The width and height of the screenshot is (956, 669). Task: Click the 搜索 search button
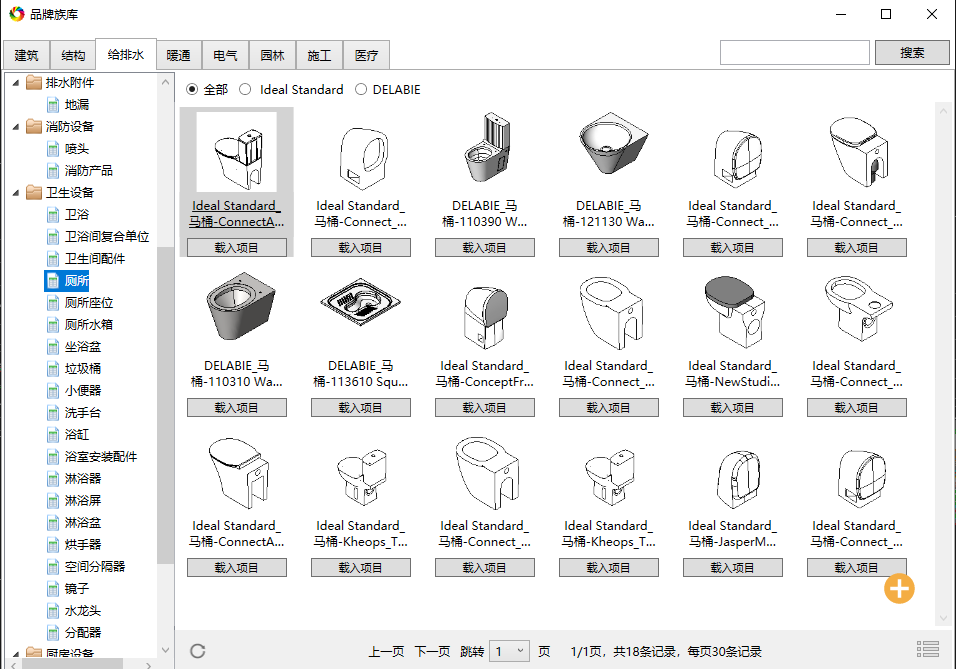pos(912,53)
